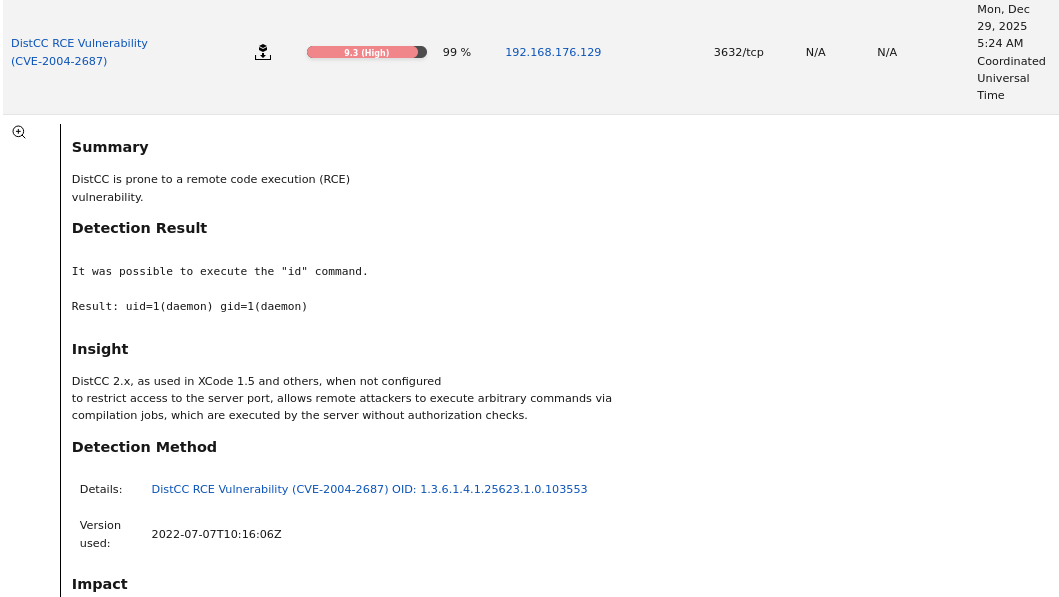Select the port entry 3632/tcp
Viewport: 1059px width, 597px height.
pos(738,52)
